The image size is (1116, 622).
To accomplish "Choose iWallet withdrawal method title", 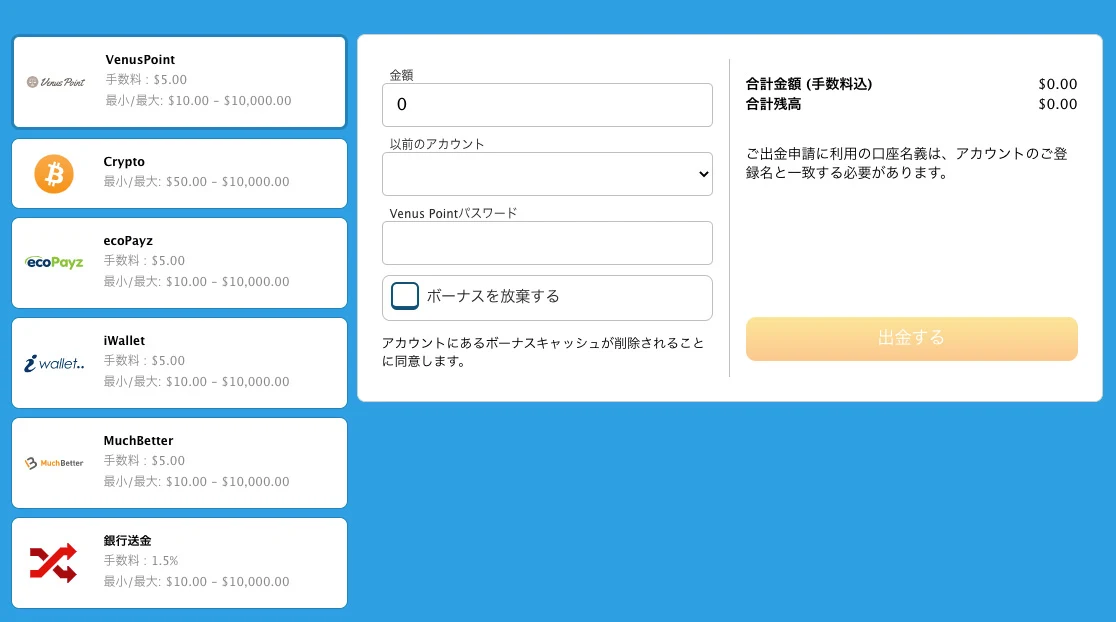I will click(124, 340).
